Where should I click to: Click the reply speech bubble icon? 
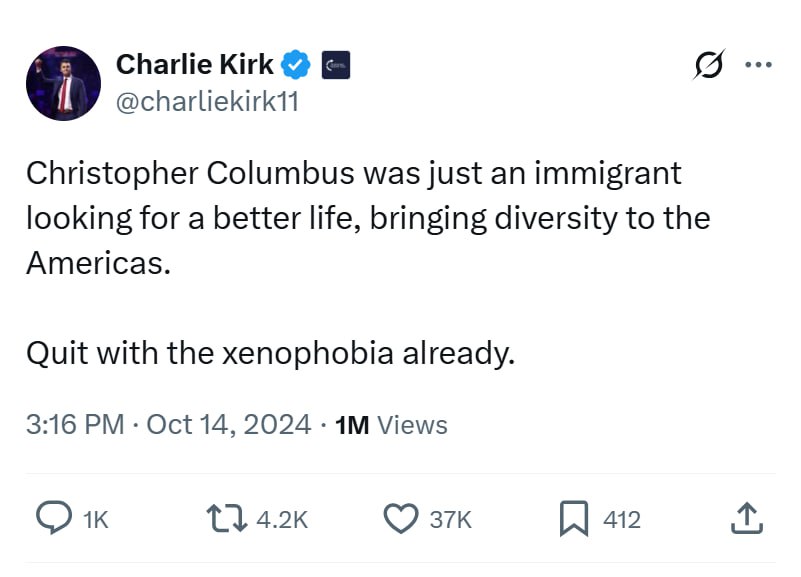(x=52, y=518)
